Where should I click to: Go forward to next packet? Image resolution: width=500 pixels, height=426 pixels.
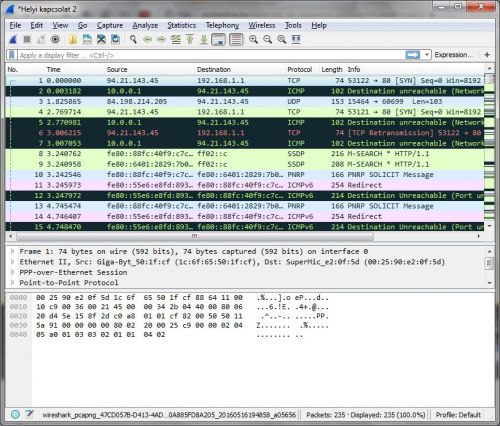(161, 40)
